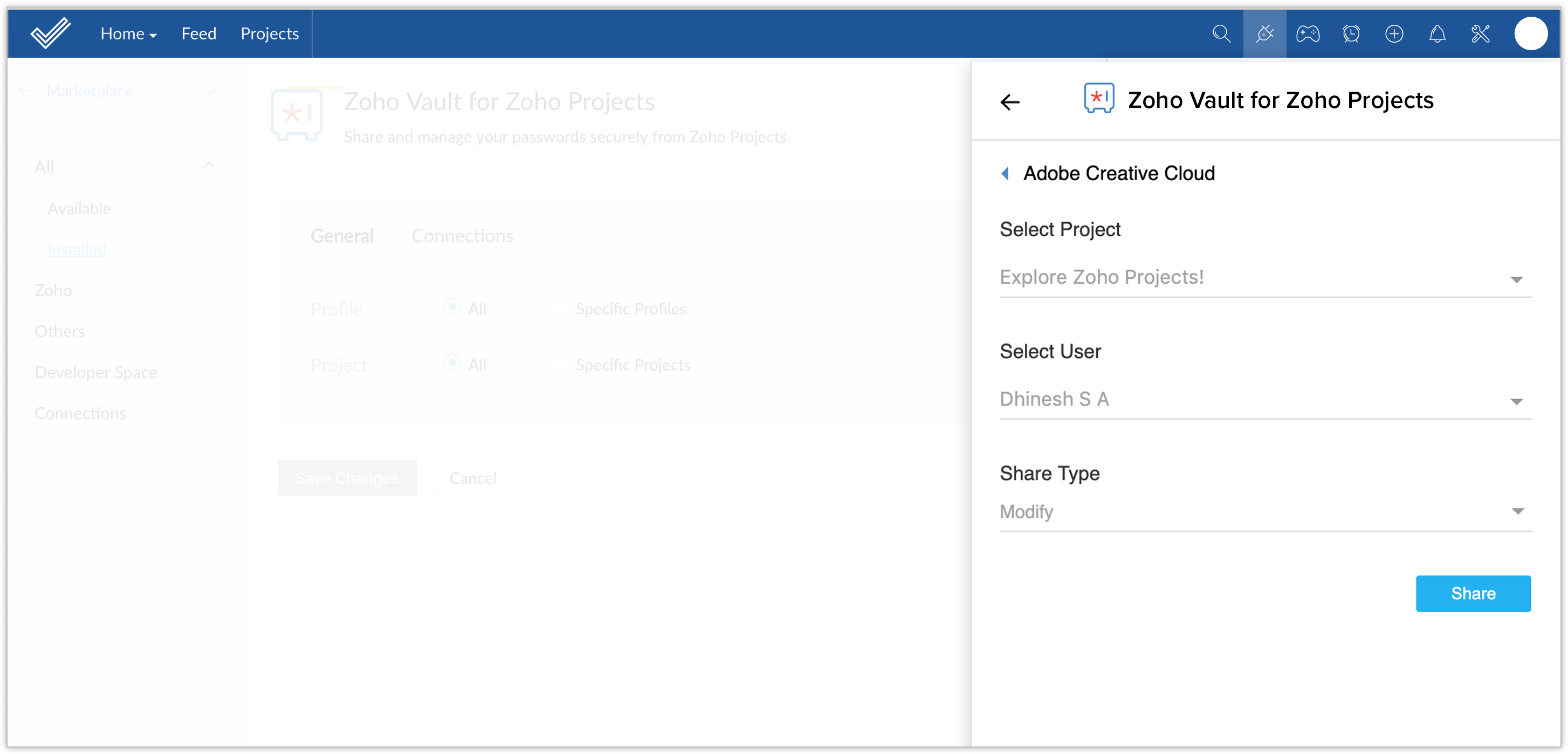Image resolution: width=1568 pixels, height=754 pixels.
Task: Click the Marketplace label in sidebar
Action: [90, 91]
